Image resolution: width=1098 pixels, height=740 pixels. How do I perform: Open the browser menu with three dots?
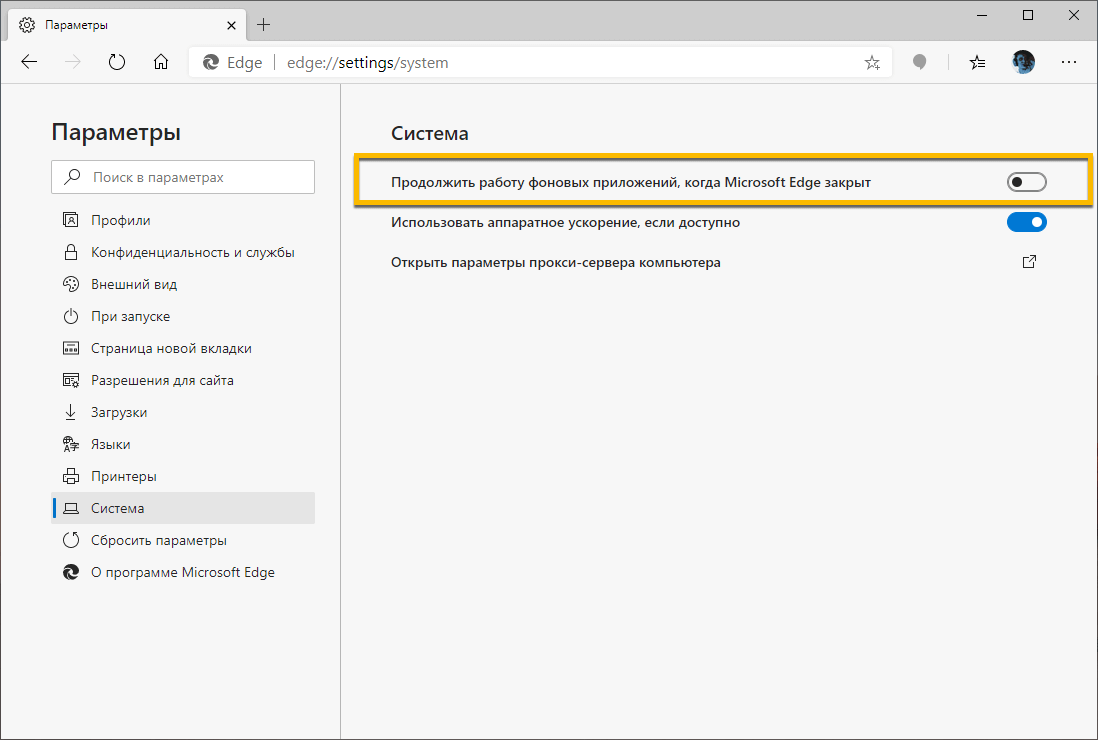(x=1069, y=62)
